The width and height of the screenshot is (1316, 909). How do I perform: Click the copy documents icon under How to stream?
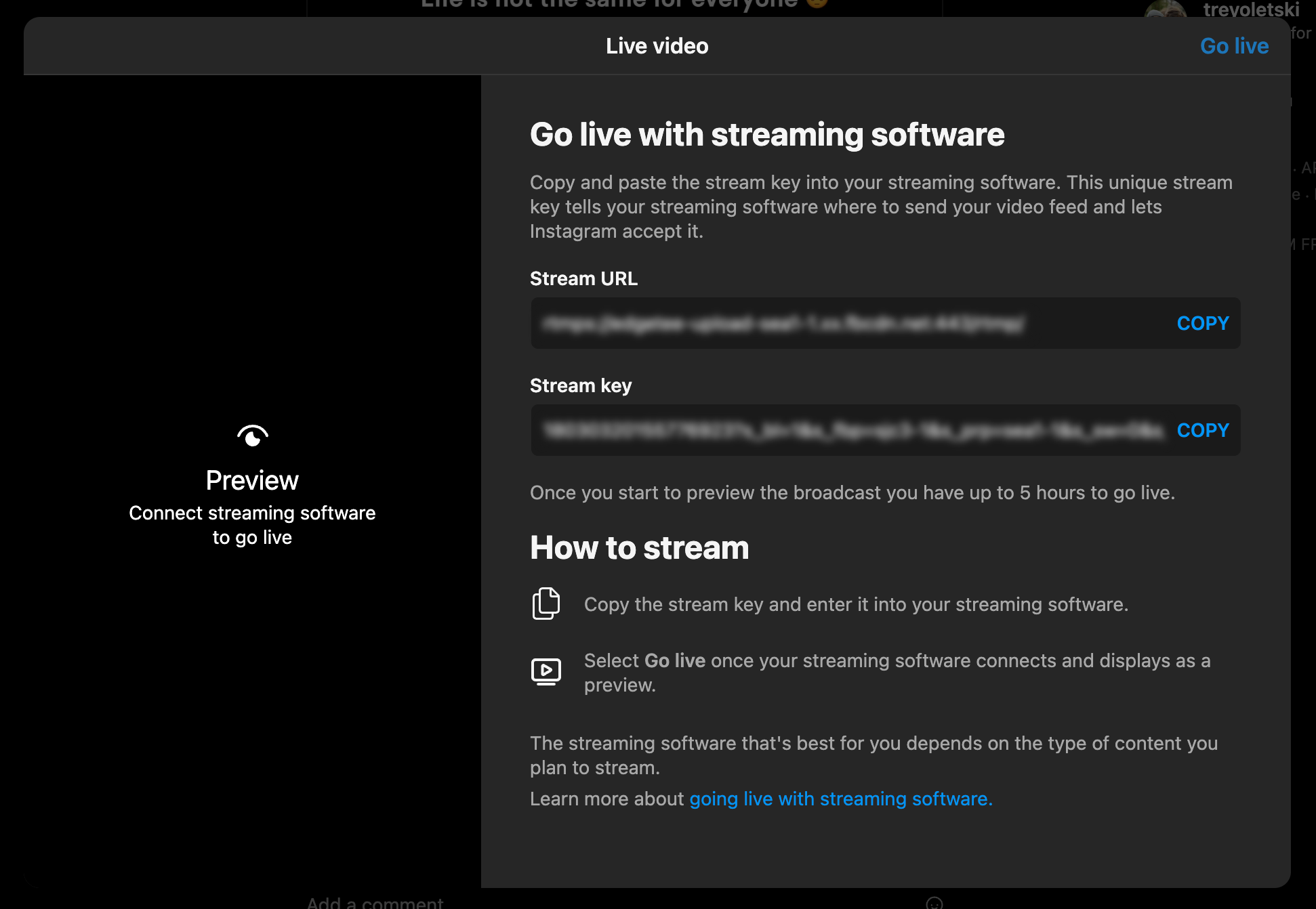(546, 604)
